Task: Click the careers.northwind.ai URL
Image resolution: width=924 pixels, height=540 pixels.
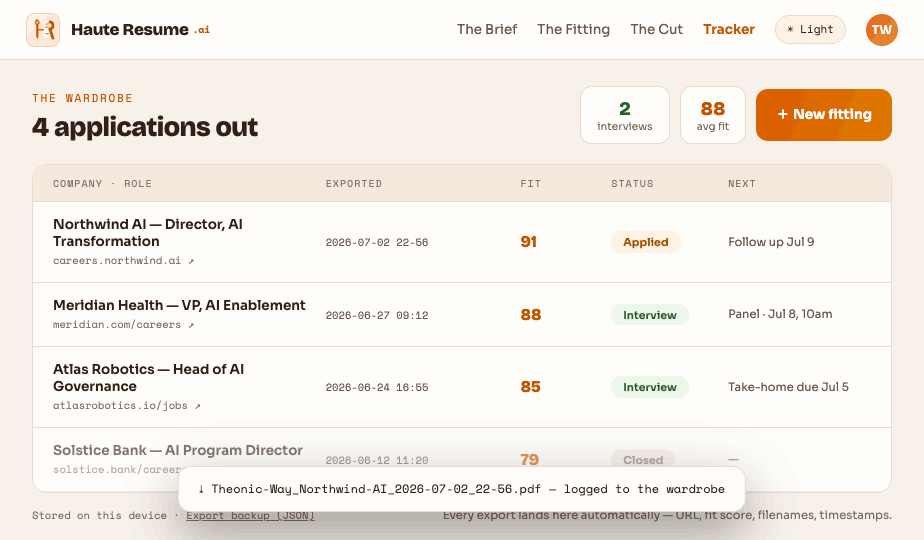Action: (117, 261)
